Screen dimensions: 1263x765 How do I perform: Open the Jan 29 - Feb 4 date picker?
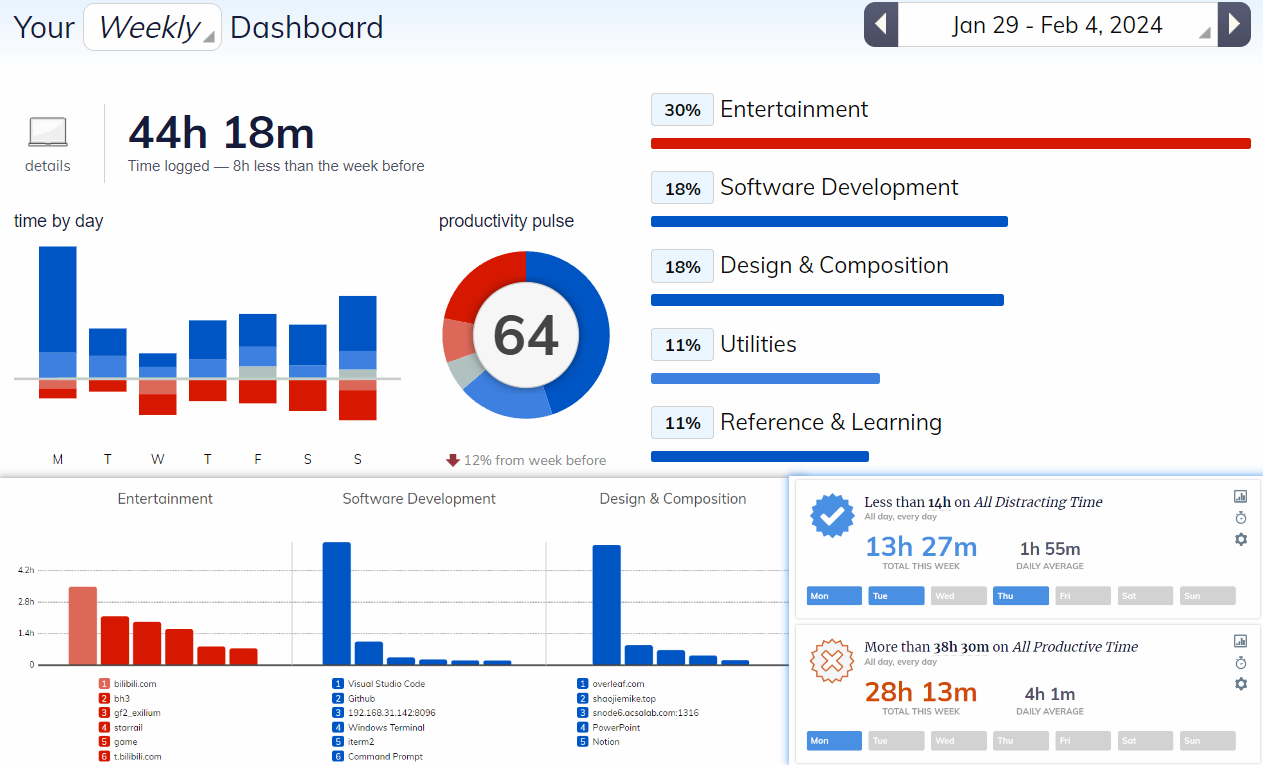(1057, 25)
